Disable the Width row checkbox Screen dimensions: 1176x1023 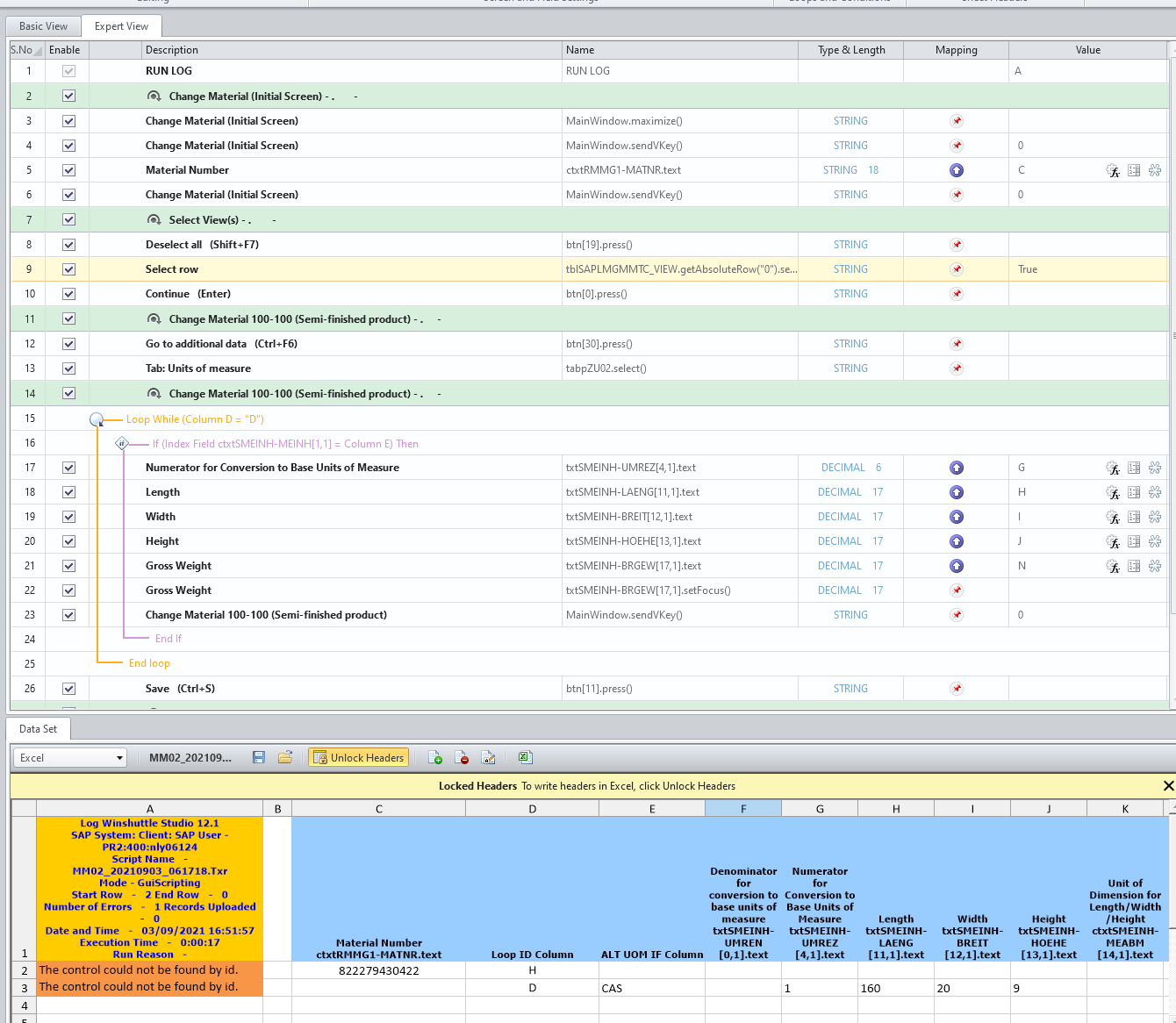69,517
